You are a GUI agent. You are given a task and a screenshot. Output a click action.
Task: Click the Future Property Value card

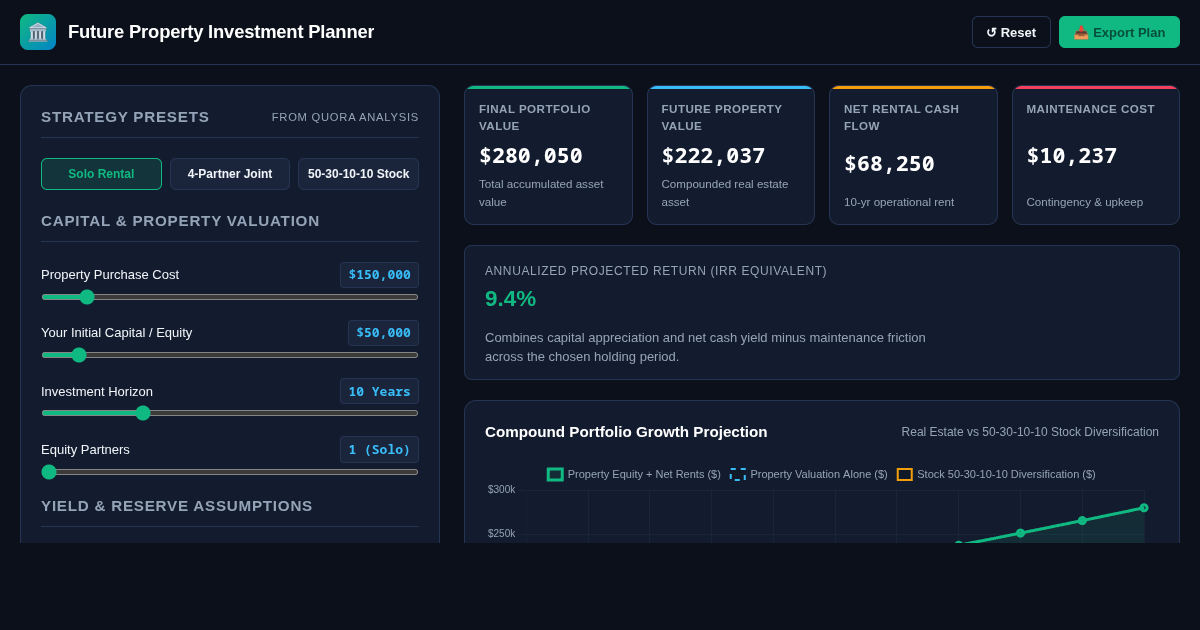point(731,155)
